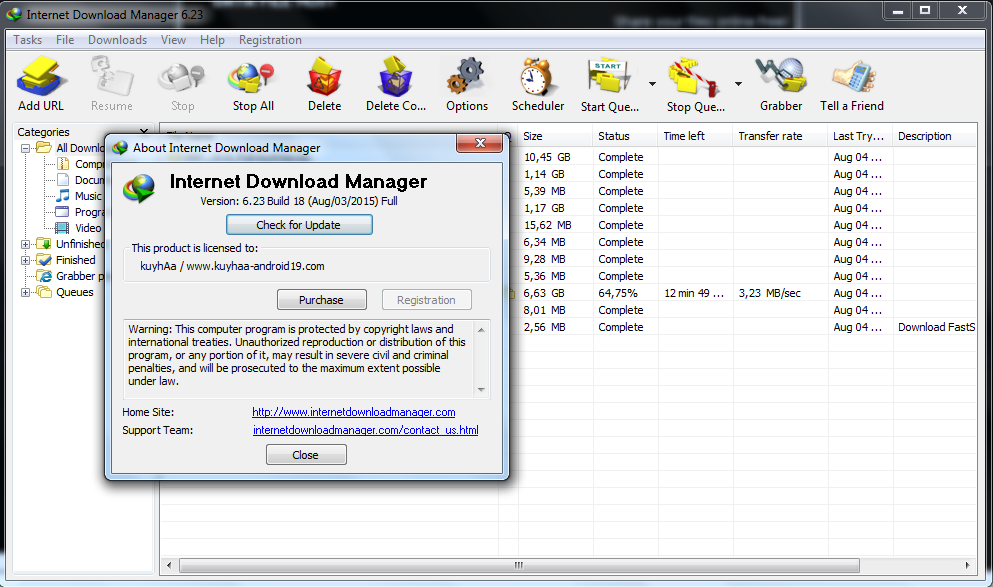Image resolution: width=993 pixels, height=587 pixels.
Task: Sort by the Time left column header
Action: (695, 136)
